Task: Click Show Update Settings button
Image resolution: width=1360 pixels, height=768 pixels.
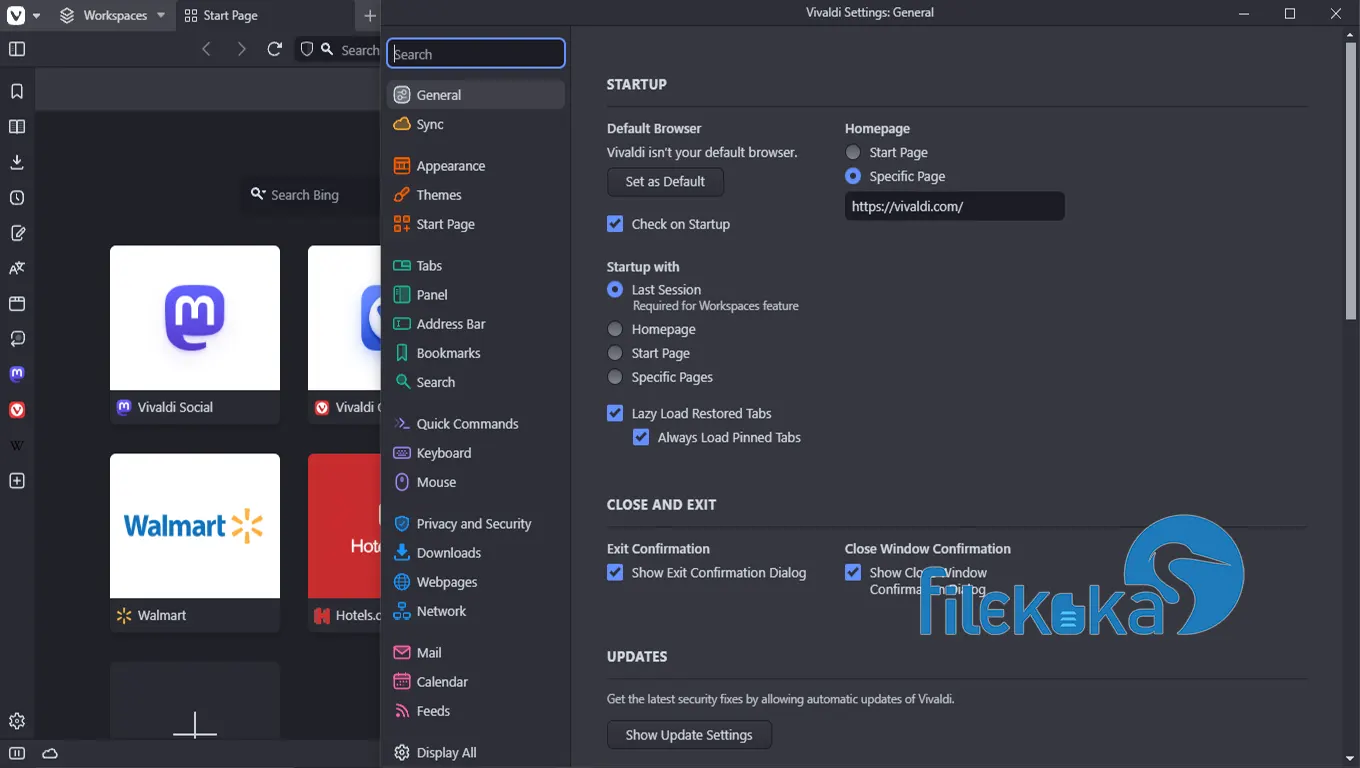Action: pos(689,735)
